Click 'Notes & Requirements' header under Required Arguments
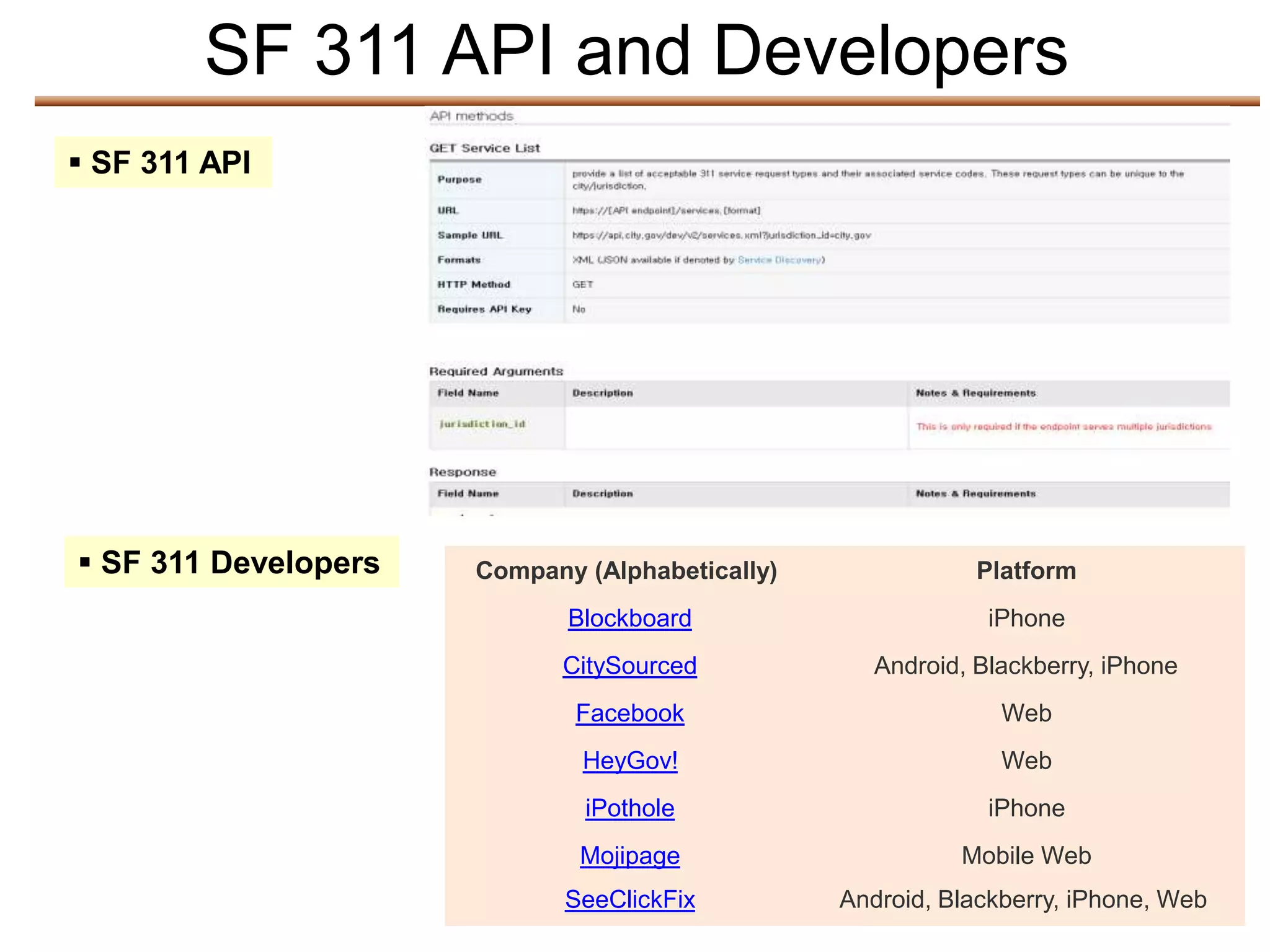This screenshot has height=952, width=1270. pos(975,393)
